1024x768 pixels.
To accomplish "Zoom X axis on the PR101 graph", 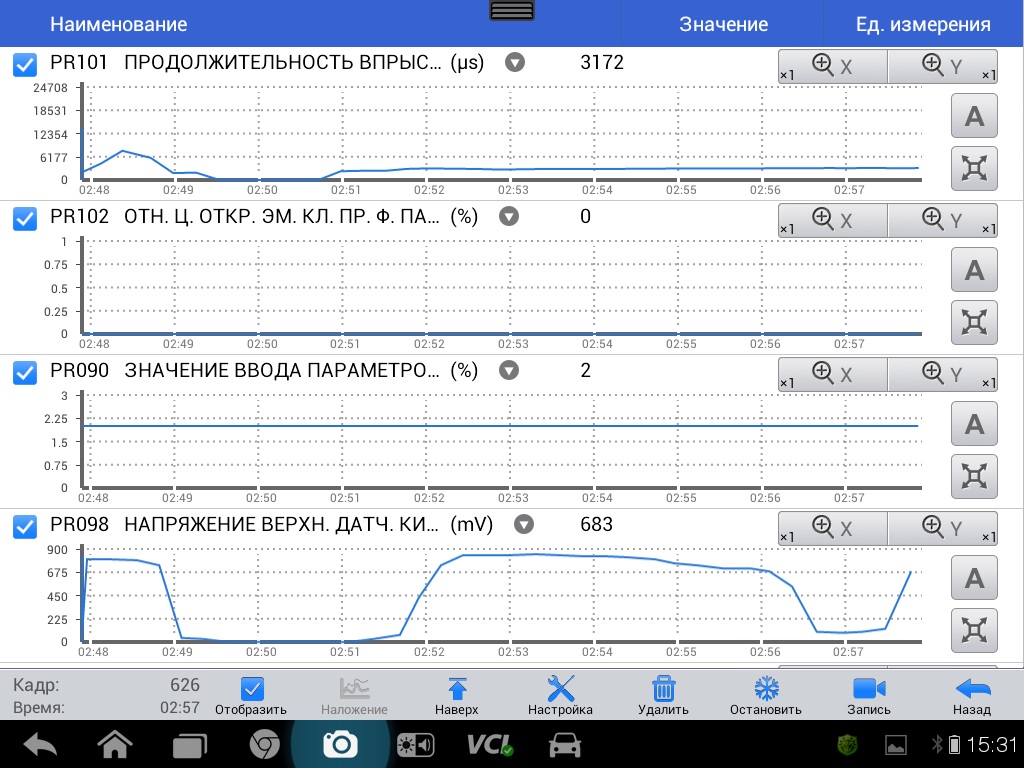I will coord(832,67).
